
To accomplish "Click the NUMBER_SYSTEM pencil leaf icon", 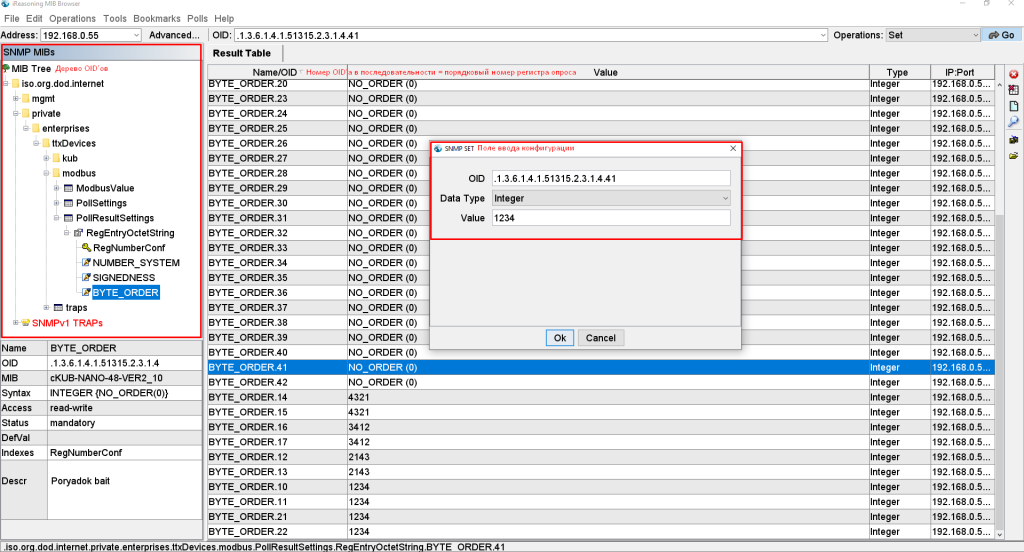I will coord(86,263).
